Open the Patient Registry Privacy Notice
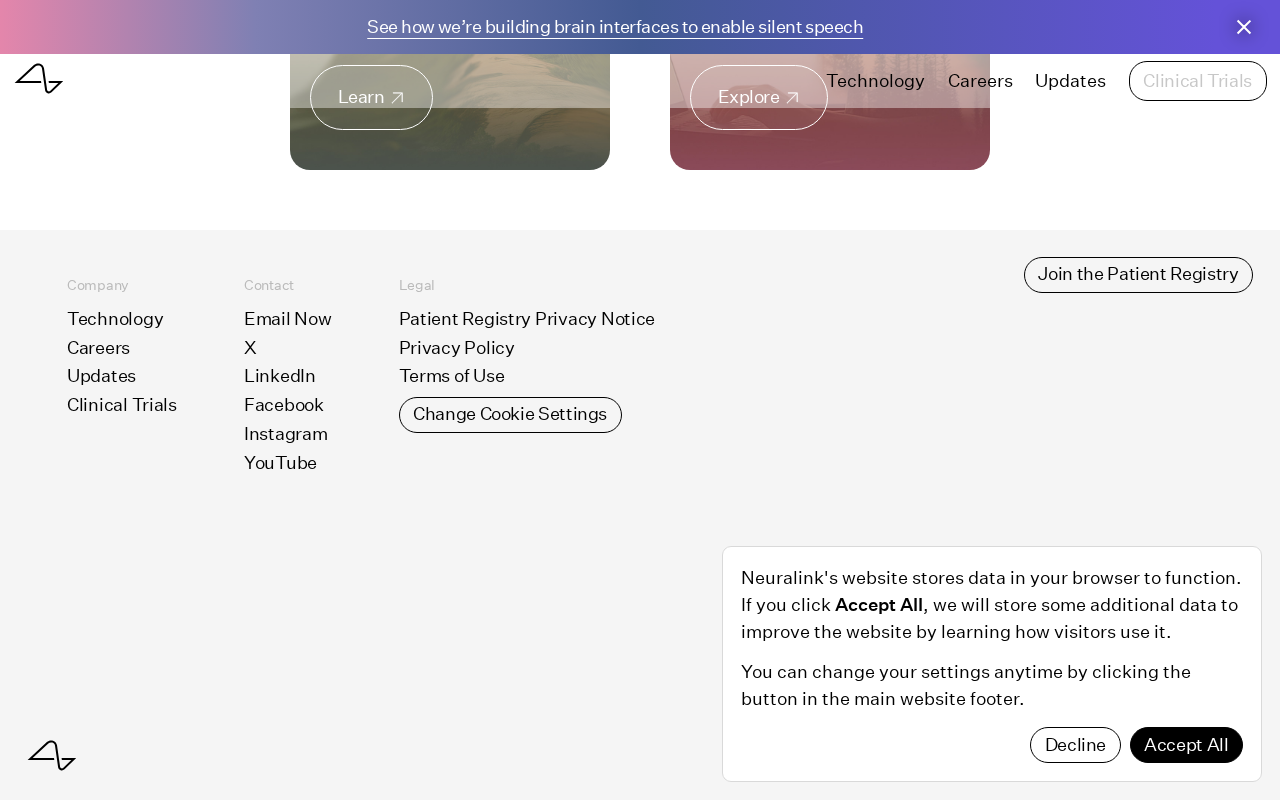Viewport: 1280px width, 800px height. coord(527,319)
